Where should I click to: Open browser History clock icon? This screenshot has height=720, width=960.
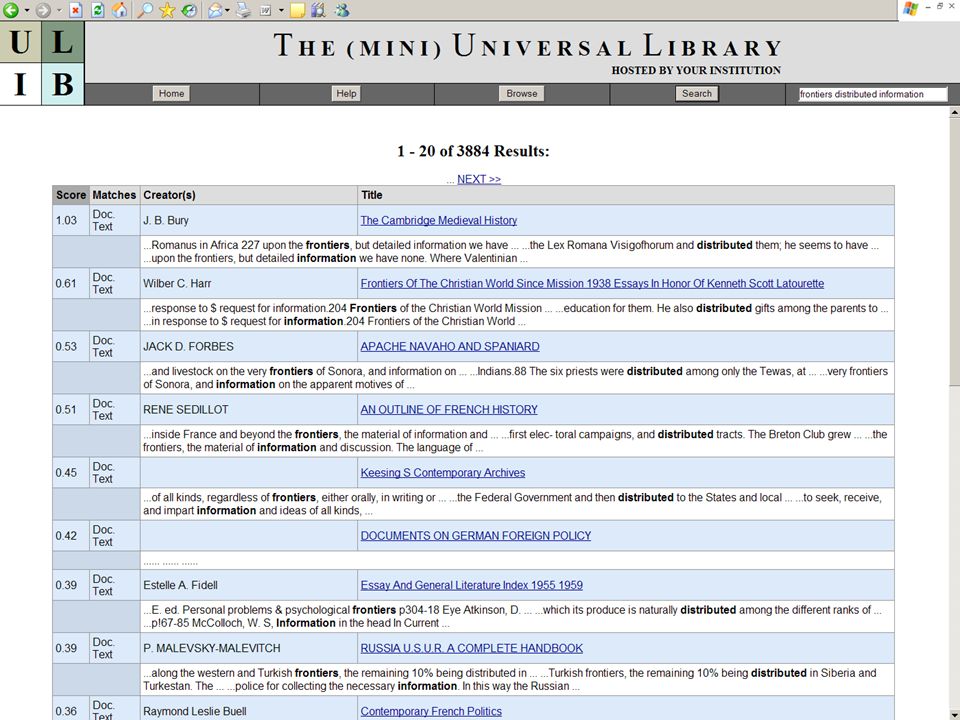(189, 9)
